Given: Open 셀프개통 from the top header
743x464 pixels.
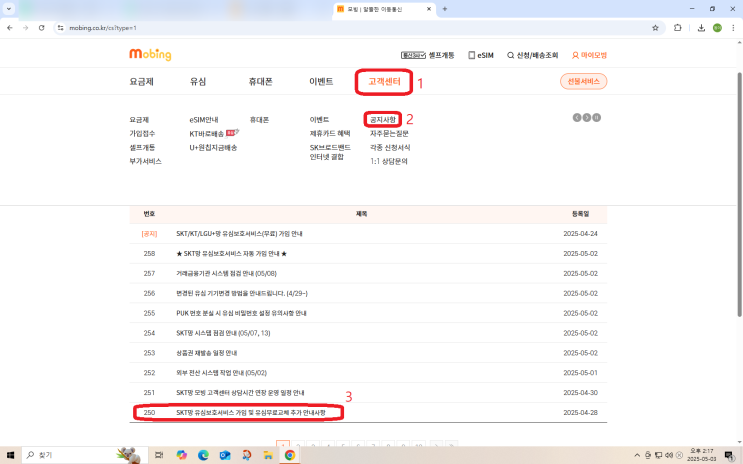Looking at the screenshot, I should (427, 55).
